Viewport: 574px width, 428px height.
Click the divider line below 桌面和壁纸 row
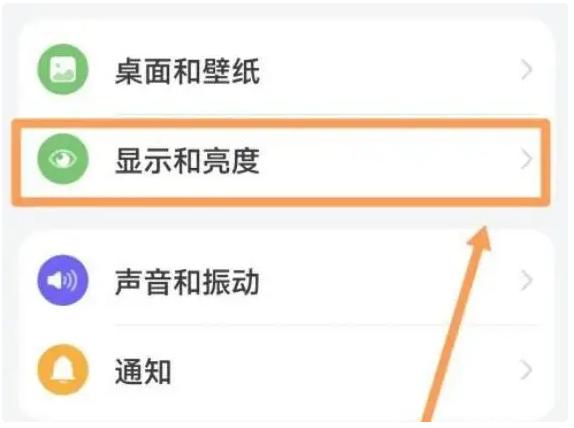(x=328, y=115)
